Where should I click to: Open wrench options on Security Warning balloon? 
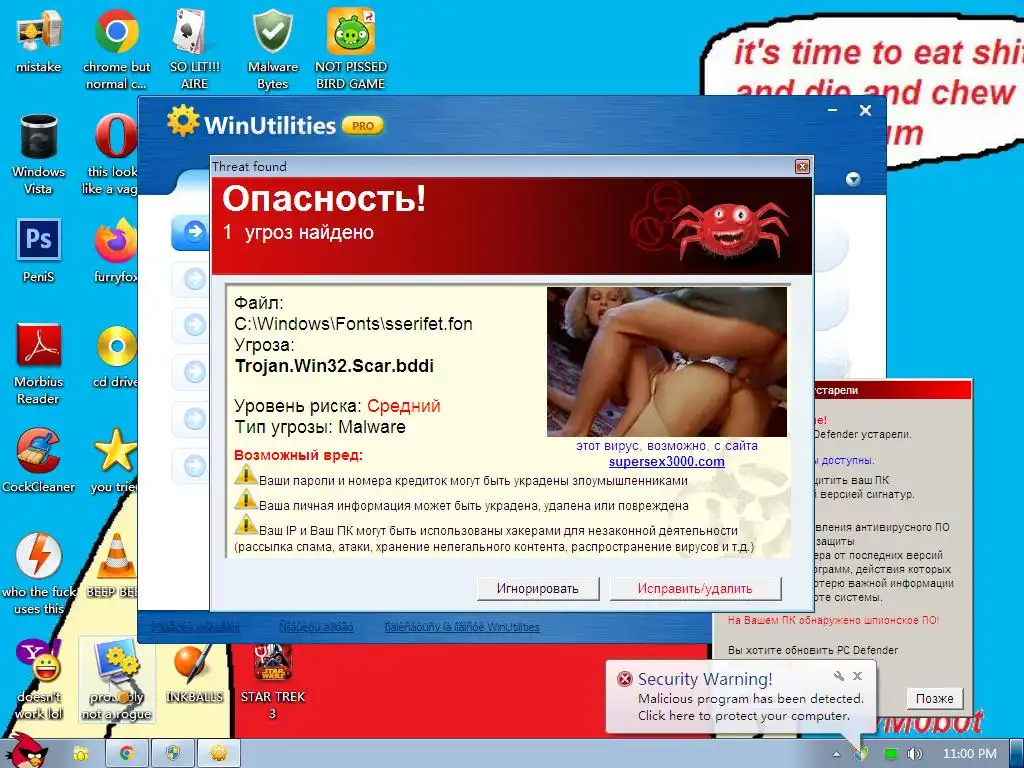(x=839, y=676)
